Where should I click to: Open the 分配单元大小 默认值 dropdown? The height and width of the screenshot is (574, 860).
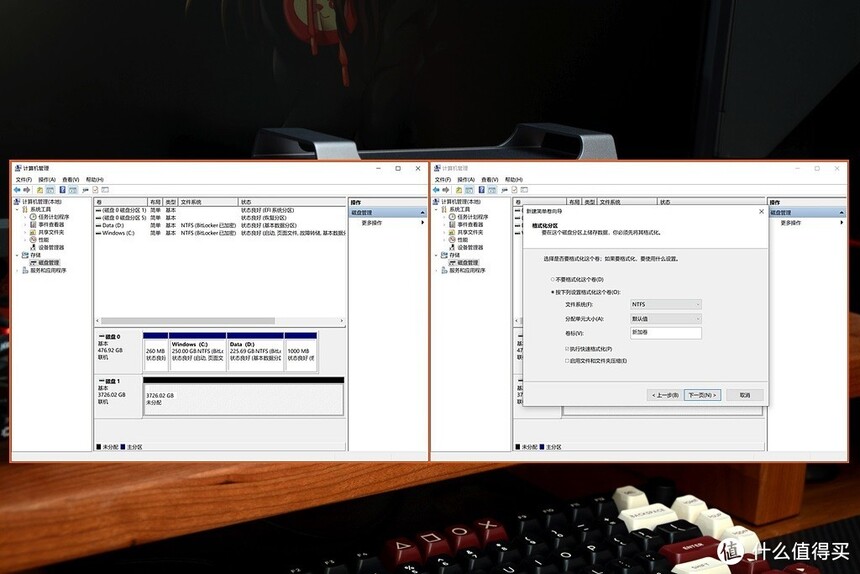pyautogui.click(x=666, y=319)
